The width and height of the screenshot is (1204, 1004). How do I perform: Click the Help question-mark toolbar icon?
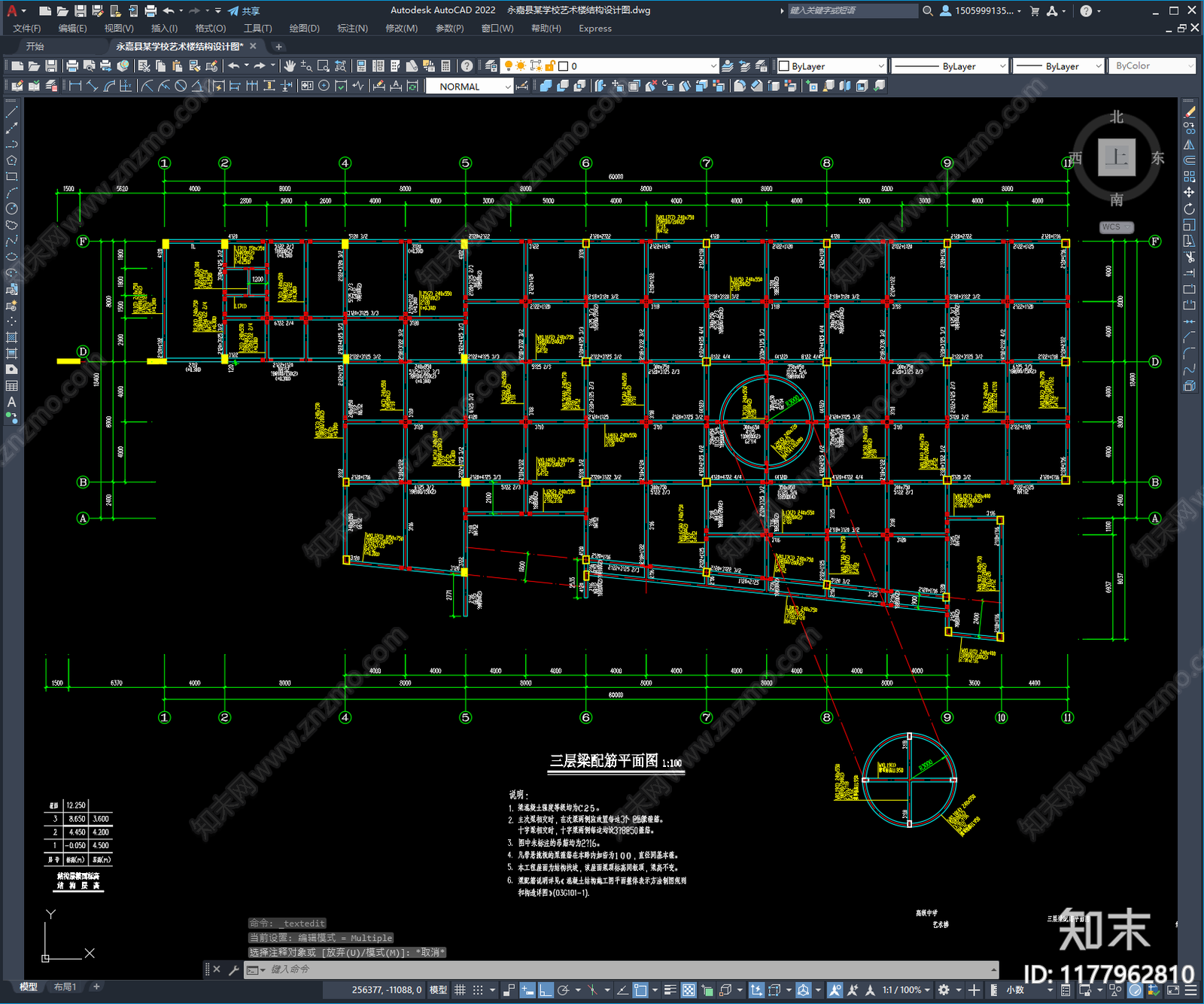[x=467, y=66]
